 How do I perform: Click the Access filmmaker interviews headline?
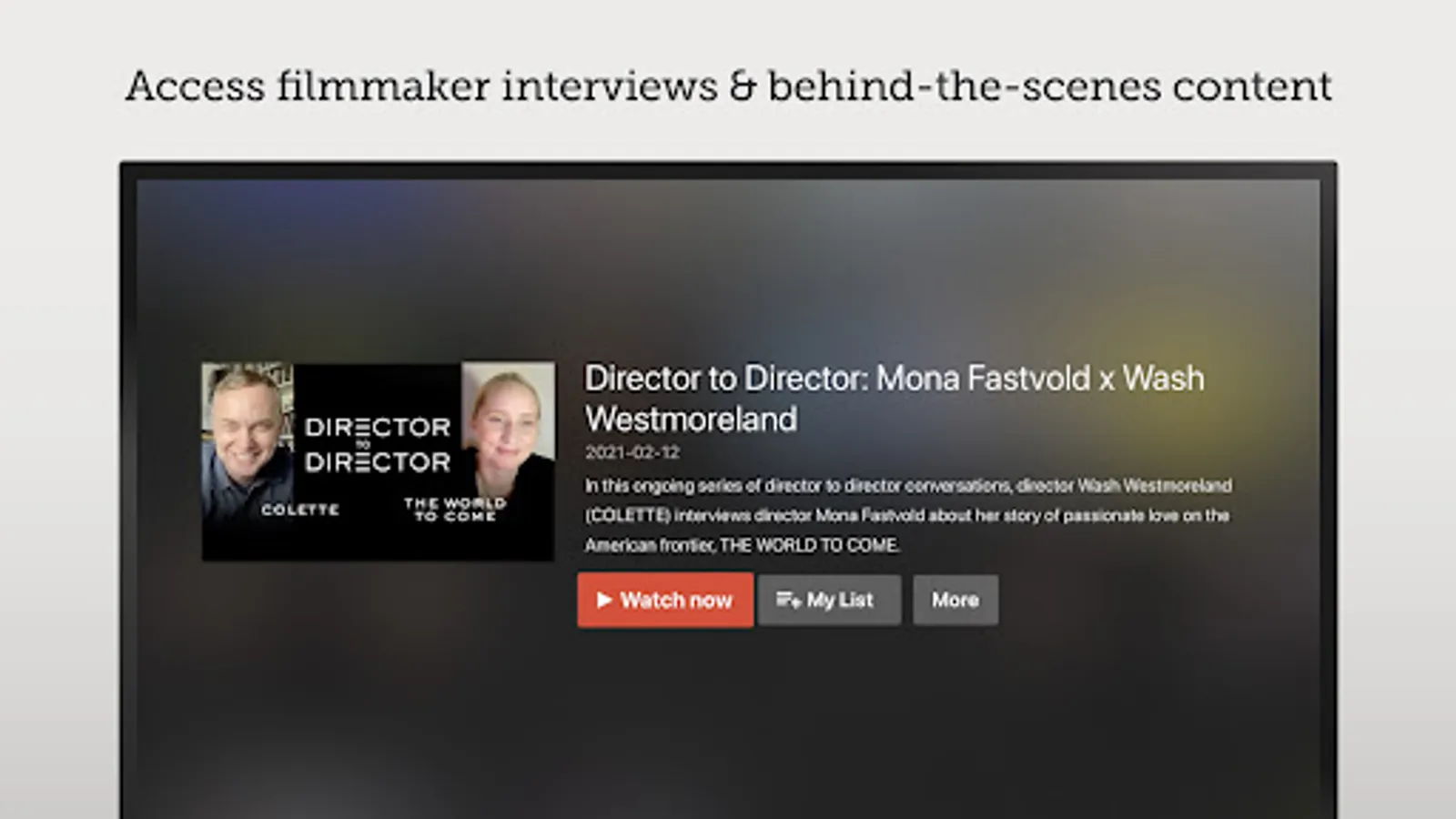pos(421,86)
